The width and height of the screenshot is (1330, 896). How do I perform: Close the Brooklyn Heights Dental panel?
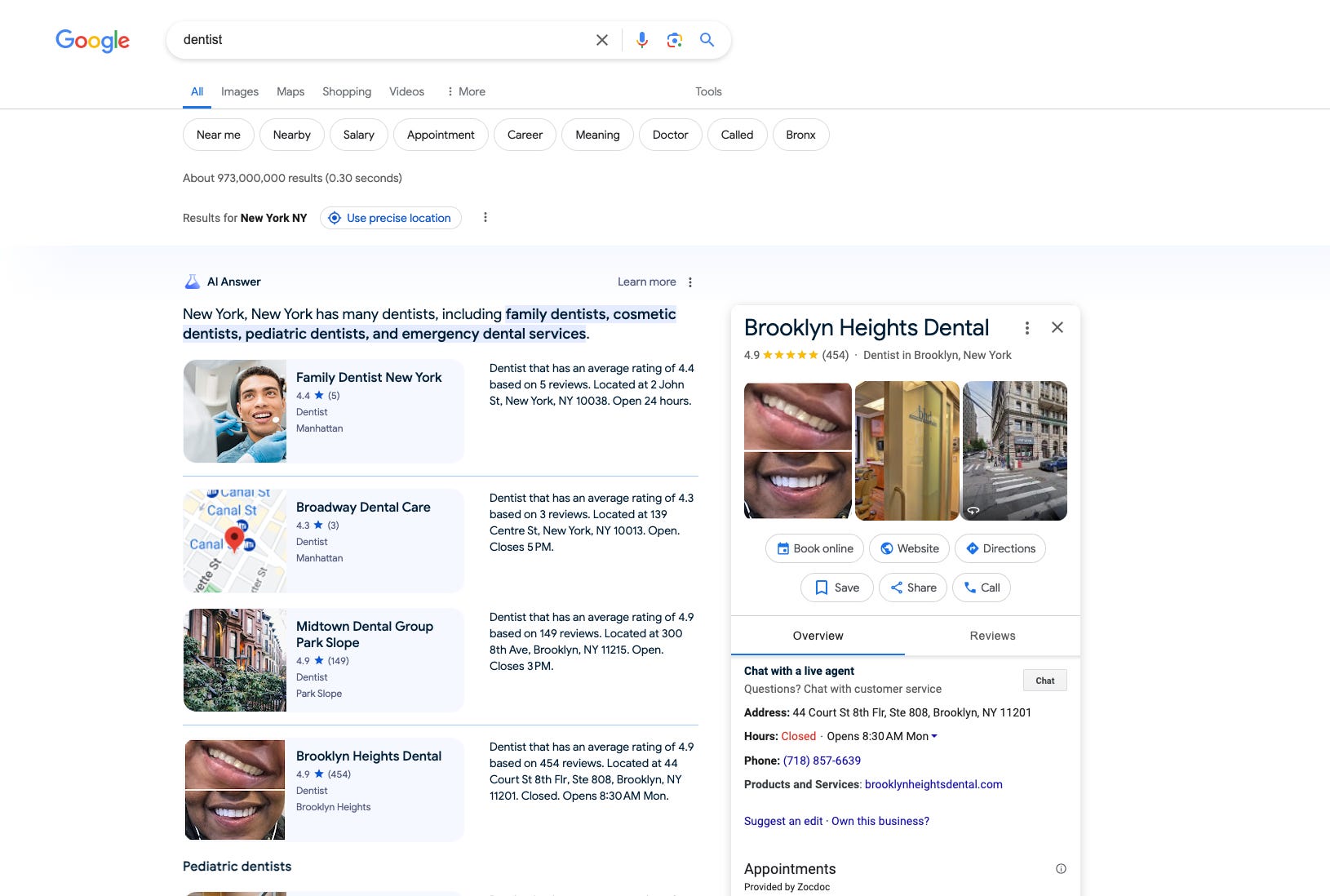[1057, 327]
